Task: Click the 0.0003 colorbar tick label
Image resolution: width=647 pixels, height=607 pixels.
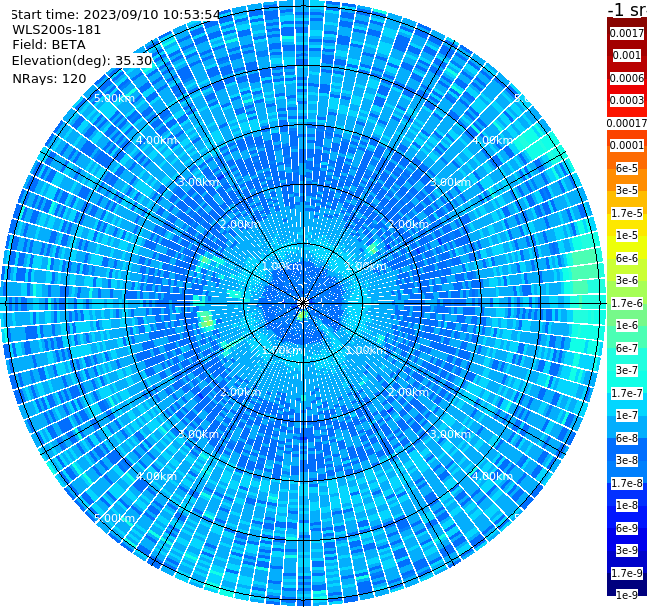Action: (627, 100)
